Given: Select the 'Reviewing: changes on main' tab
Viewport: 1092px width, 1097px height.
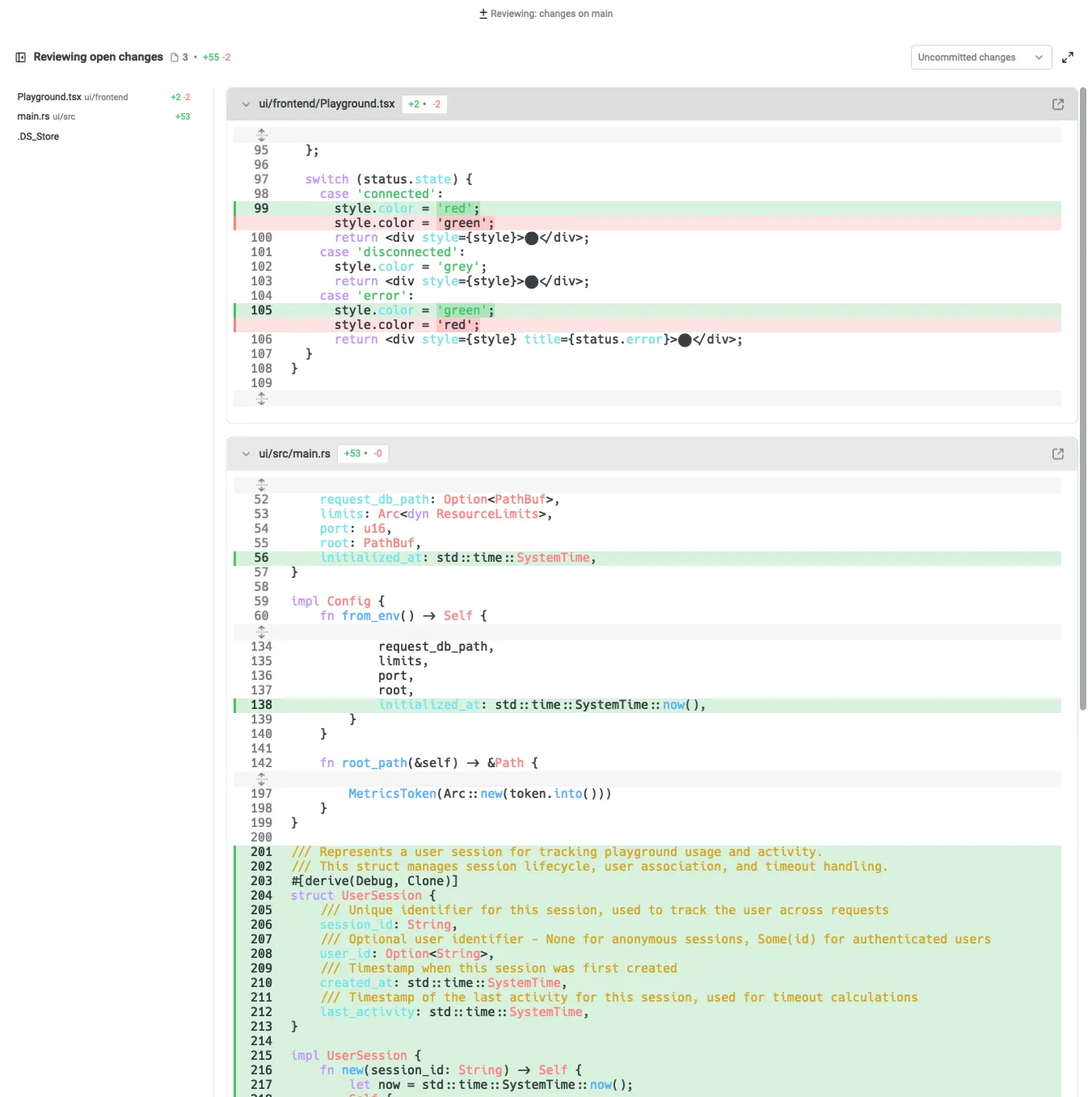Looking at the screenshot, I should coord(546,13).
